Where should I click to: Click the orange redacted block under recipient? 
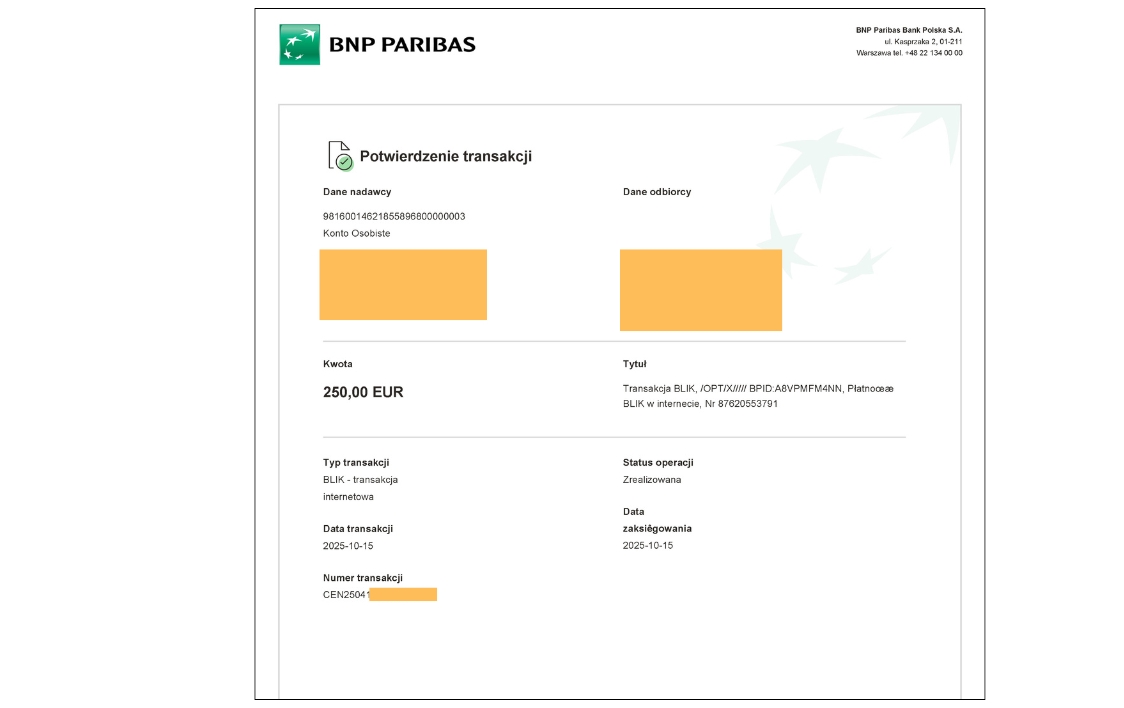700,290
